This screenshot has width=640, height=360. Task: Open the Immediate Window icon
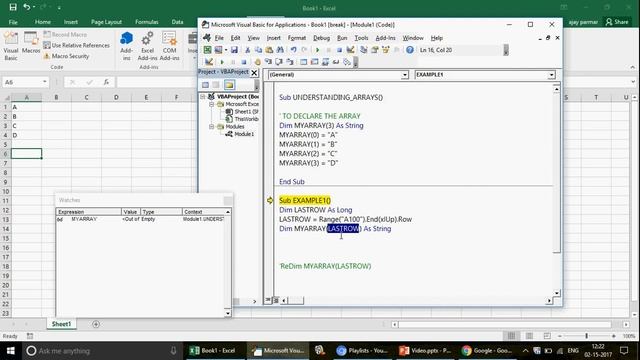point(314,62)
